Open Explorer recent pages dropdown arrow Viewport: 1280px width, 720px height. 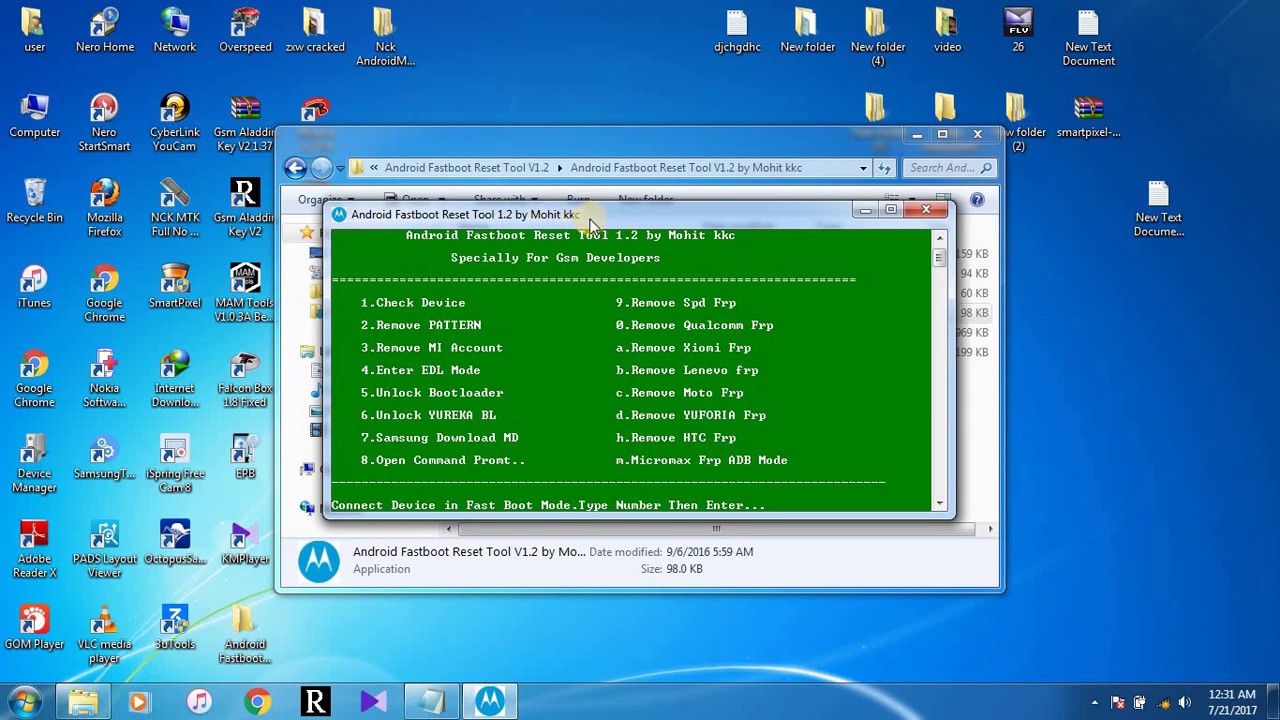[x=341, y=168]
